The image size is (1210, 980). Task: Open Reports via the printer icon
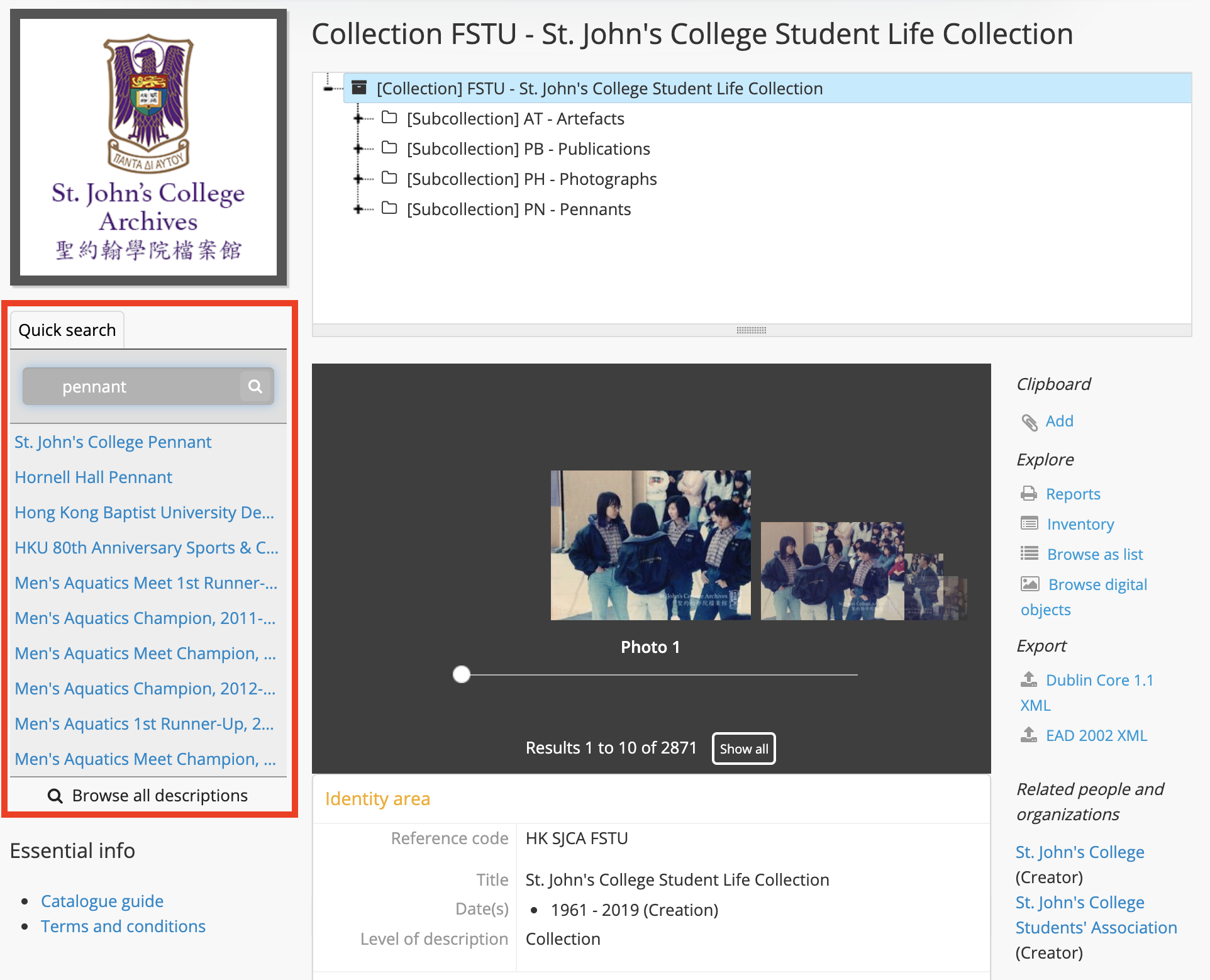(x=1029, y=493)
